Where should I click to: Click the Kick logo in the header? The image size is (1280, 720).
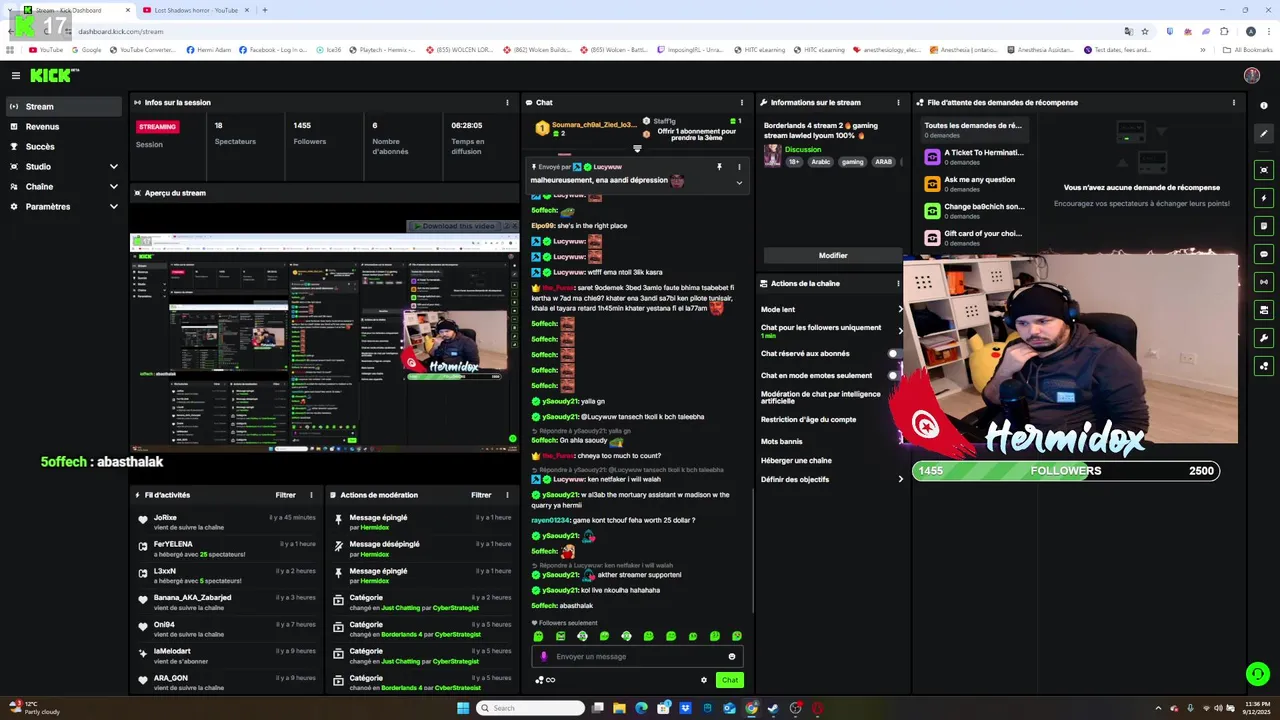pyautogui.click(x=53, y=75)
